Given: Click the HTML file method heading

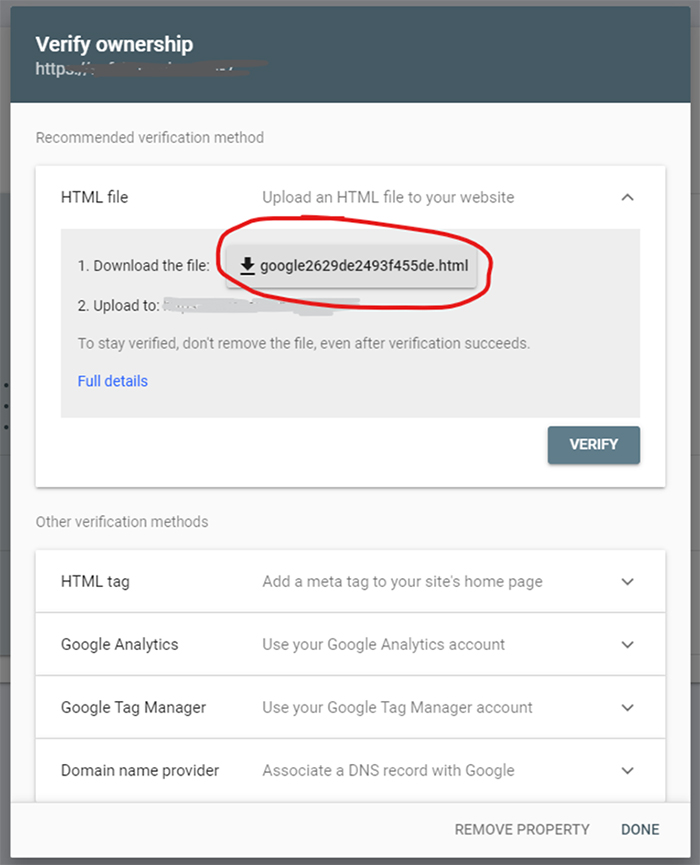Looking at the screenshot, I should [x=94, y=197].
